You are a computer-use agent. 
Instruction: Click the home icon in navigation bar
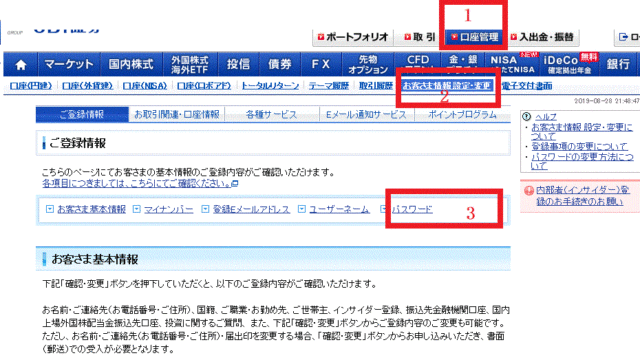[x=21, y=64]
